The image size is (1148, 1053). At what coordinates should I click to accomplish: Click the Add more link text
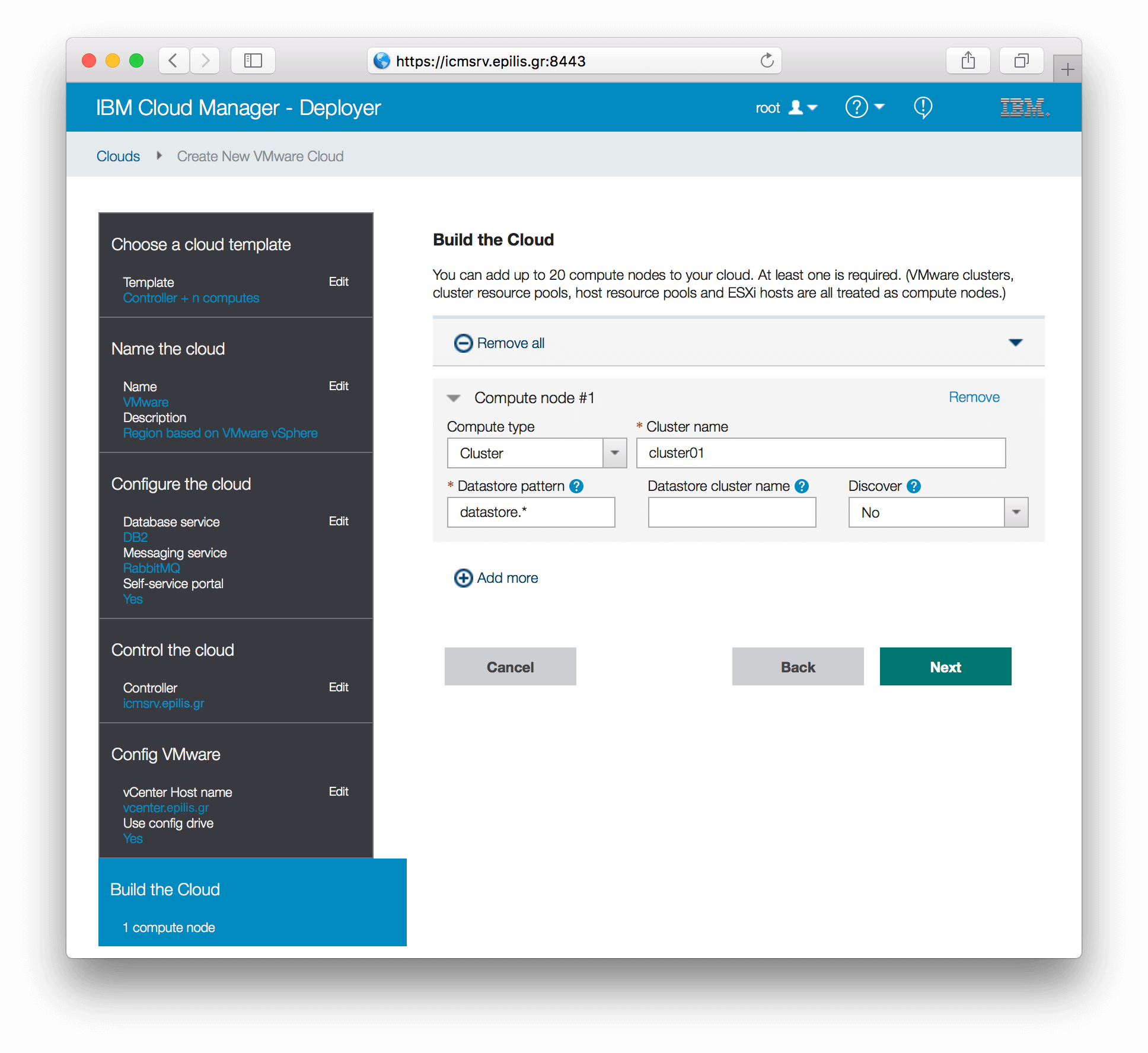coord(508,578)
